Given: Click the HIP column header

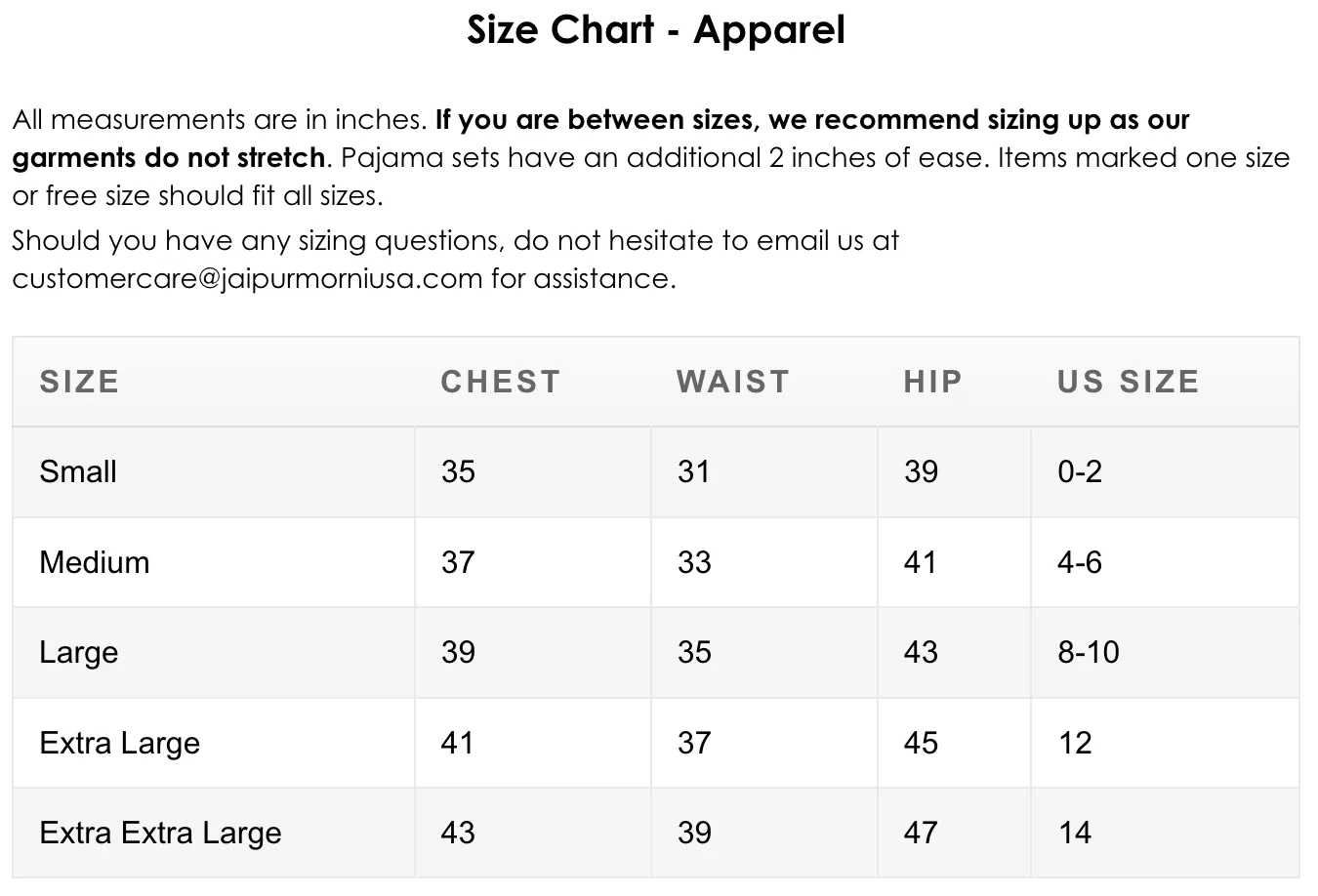Looking at the screenshot, I should [933, 382].
